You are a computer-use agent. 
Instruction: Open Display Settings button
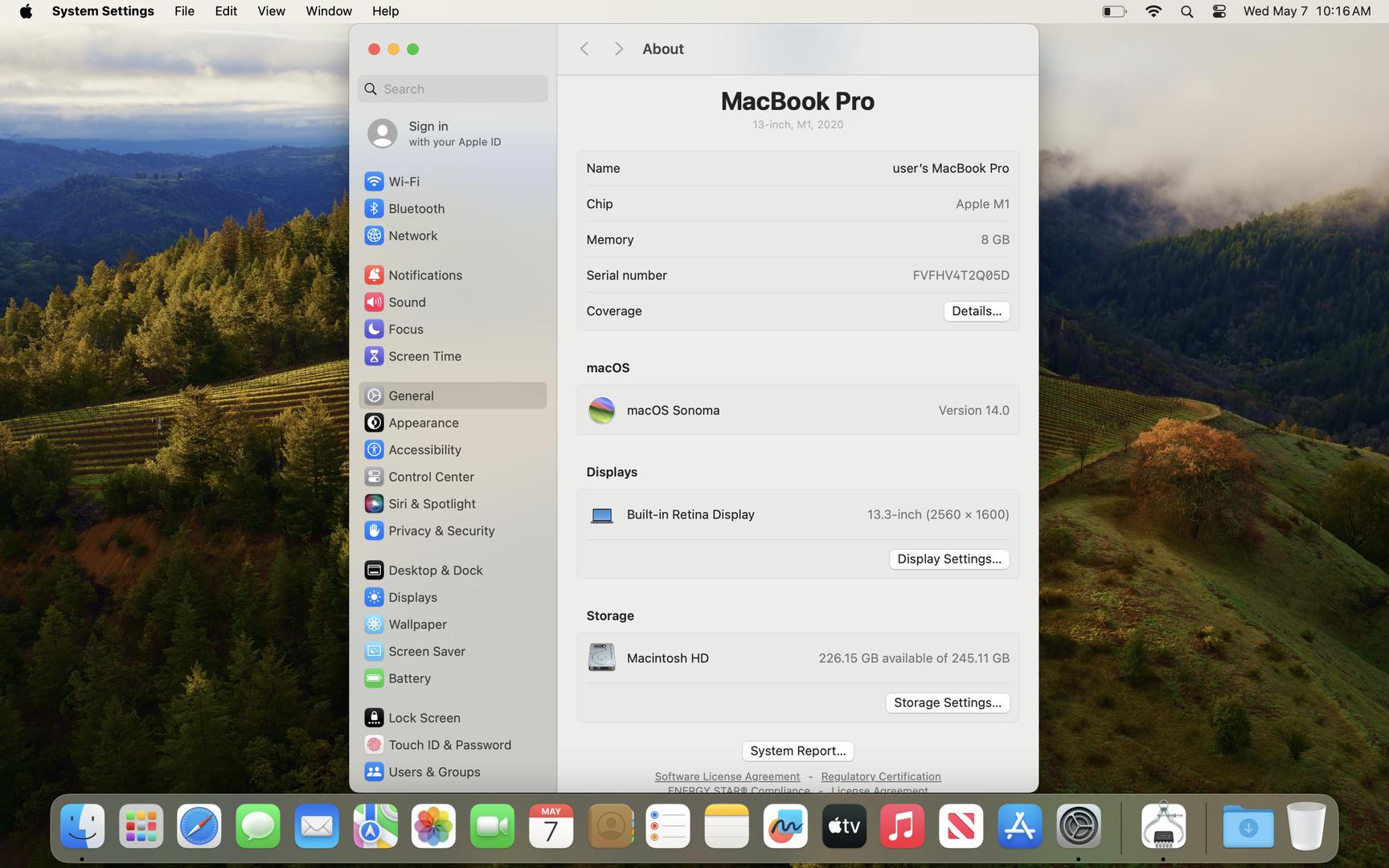pyautogui.click(x=949, y=559)
